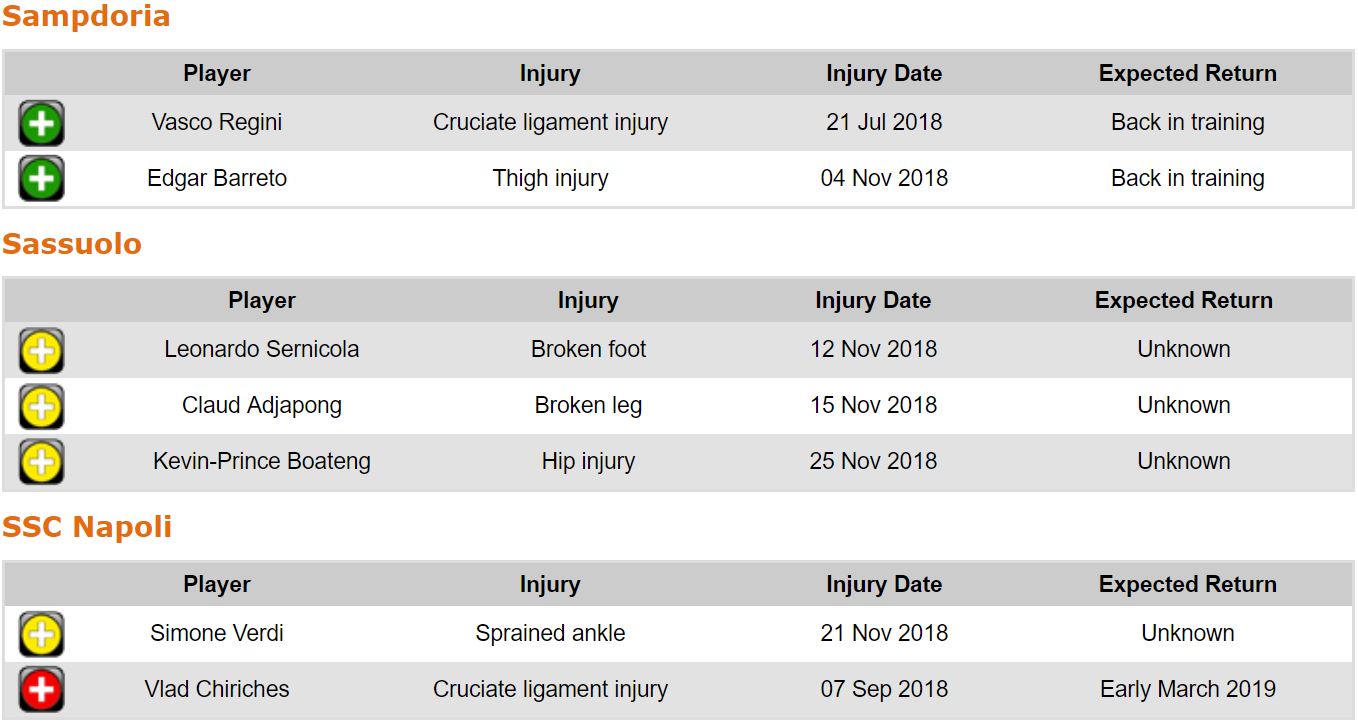Click Claud Adjapong's Broken leg cell
The width and height of the screenshot is (1358, 722).
(x=588, y=405)
